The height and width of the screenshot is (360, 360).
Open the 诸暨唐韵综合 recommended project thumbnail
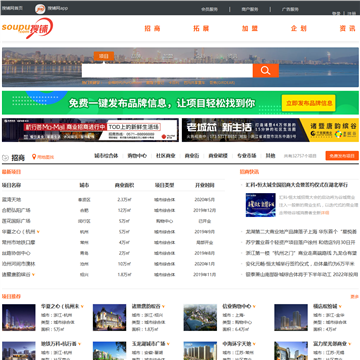(x=109, y=317)
